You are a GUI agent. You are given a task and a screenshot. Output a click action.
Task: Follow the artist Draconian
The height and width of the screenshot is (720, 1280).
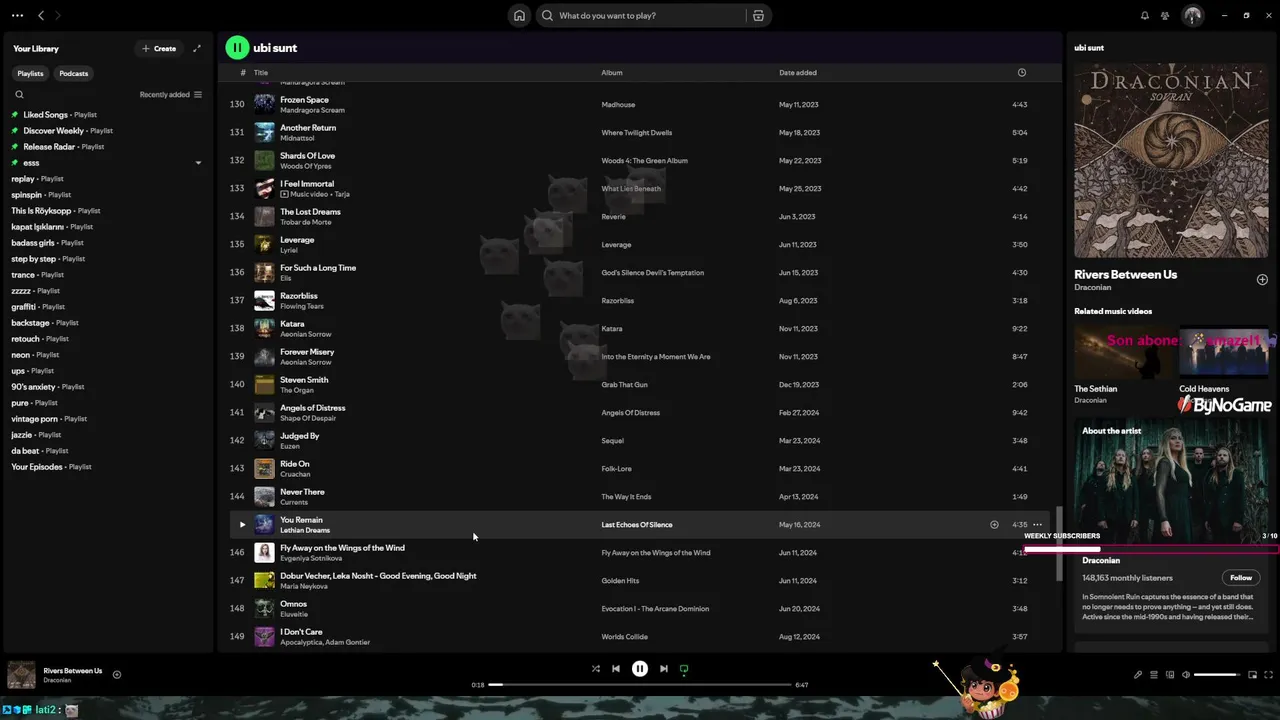[1241, 577]
